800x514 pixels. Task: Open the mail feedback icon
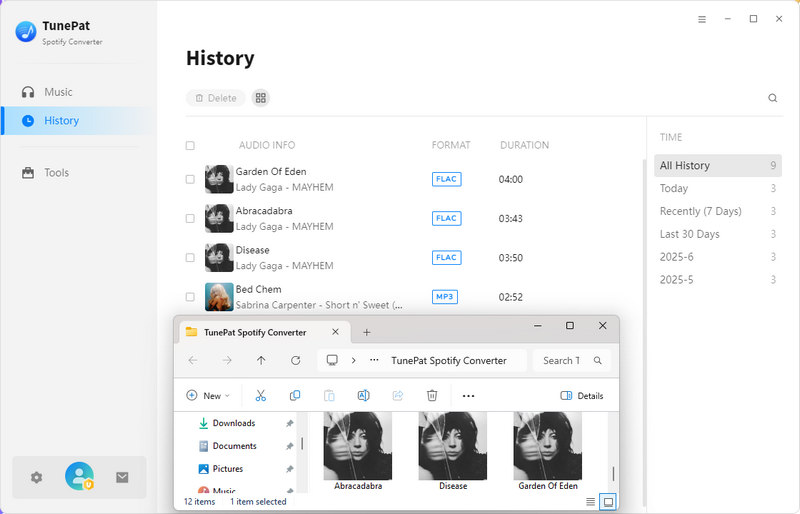point(122,477)
